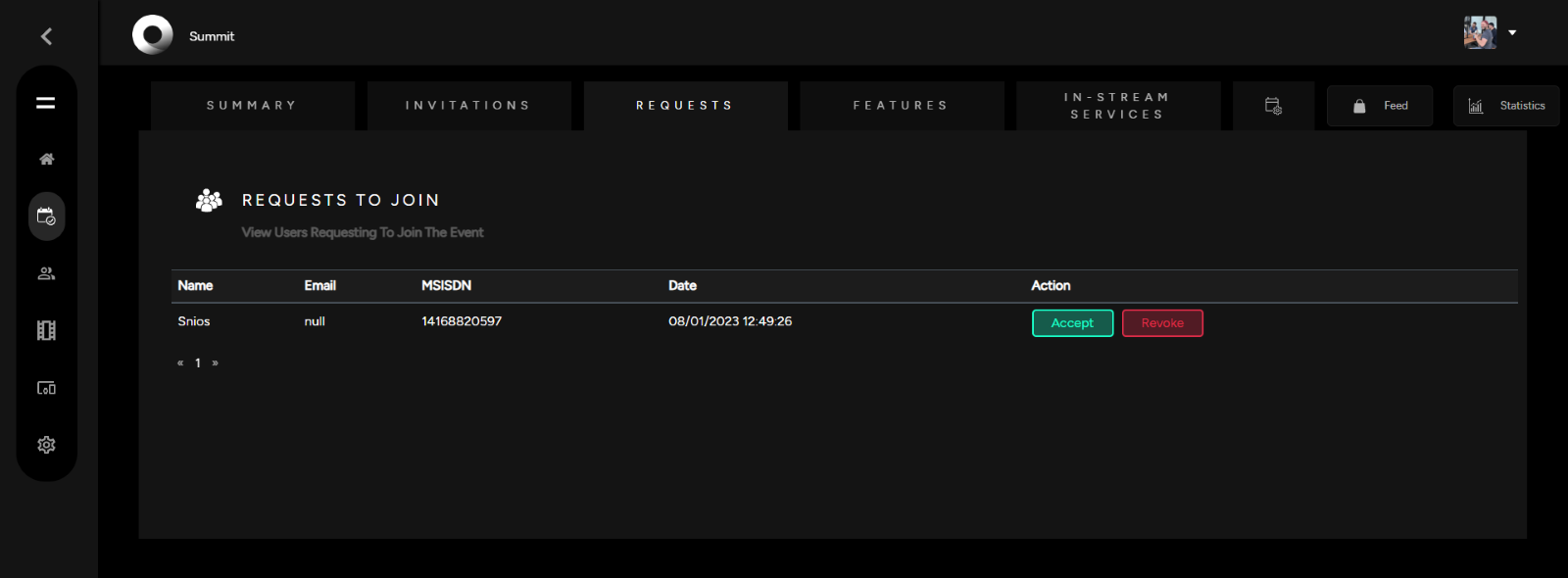Screen dimensions: 1568x578
Task: Accept the join request from Snios
Action: click(1072, 323)
